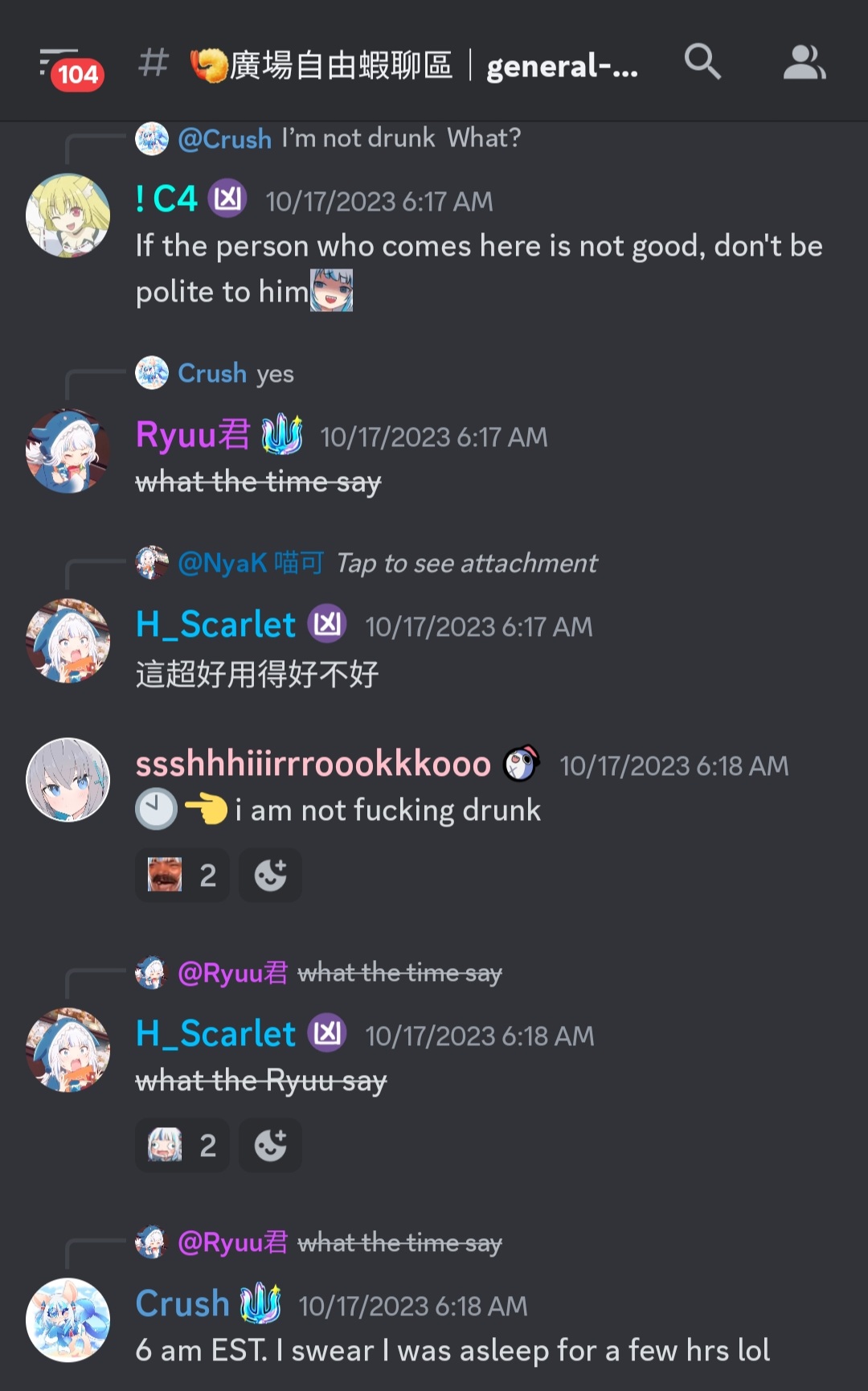Tap the add reaction icon under drunk message
This screenshot has width=868, height=1391.
(x=271, y=875)
